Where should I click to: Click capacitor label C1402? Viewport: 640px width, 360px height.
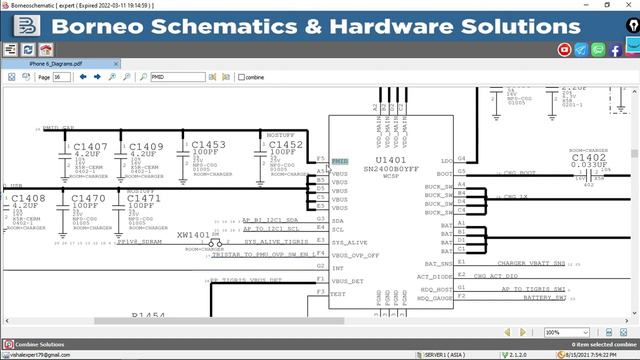589,158
